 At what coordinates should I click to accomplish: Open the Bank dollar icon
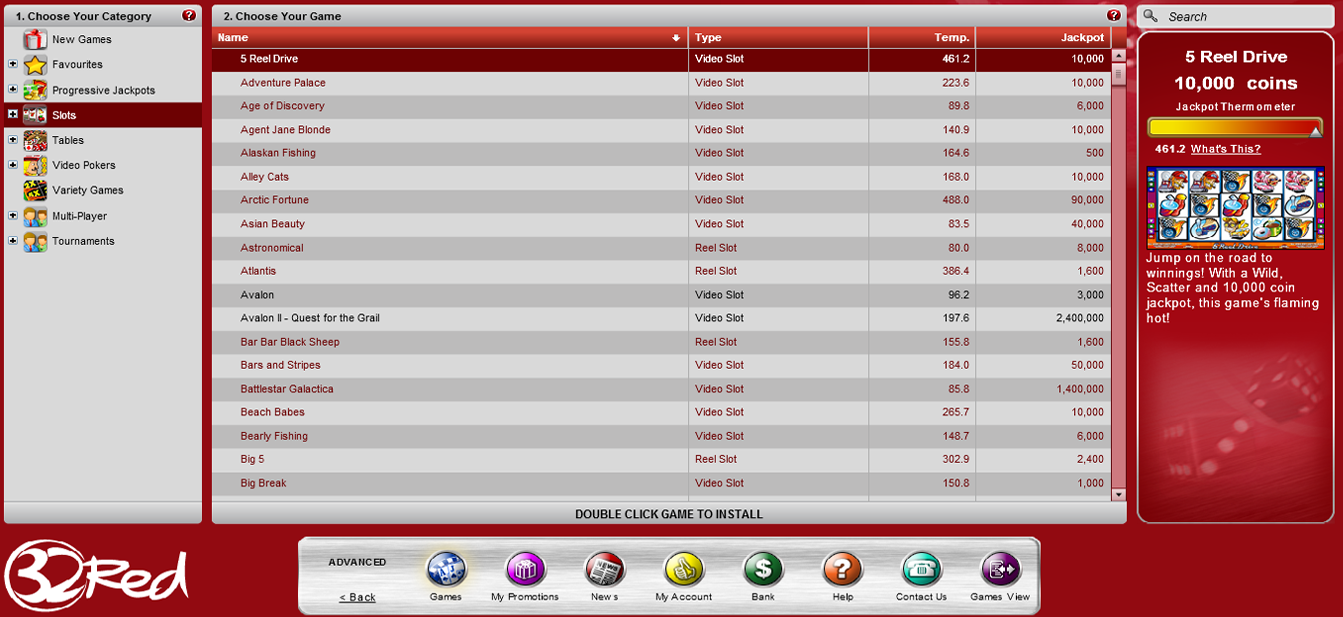pos(763,569)
